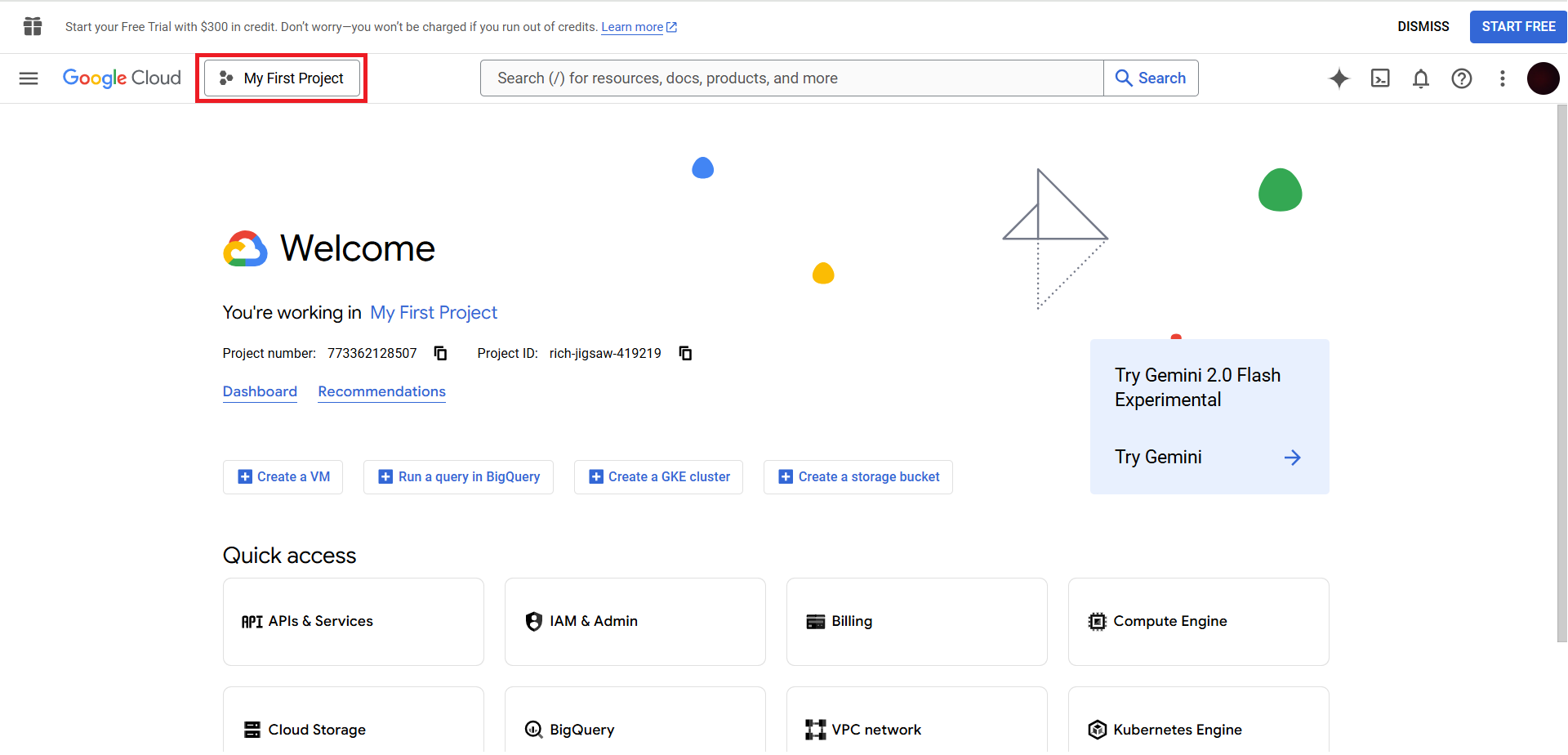Screen dimensions: 1568x755
Task: Click the gift icon in free trial banner
Action: click(x=33, y=27)
